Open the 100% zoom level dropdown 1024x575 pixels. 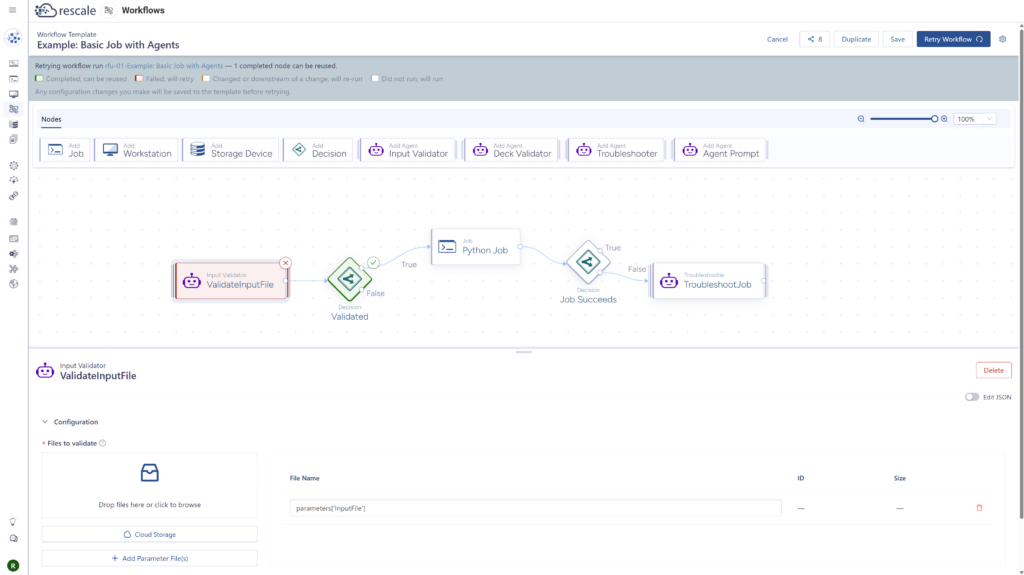(x=975, y=119)
